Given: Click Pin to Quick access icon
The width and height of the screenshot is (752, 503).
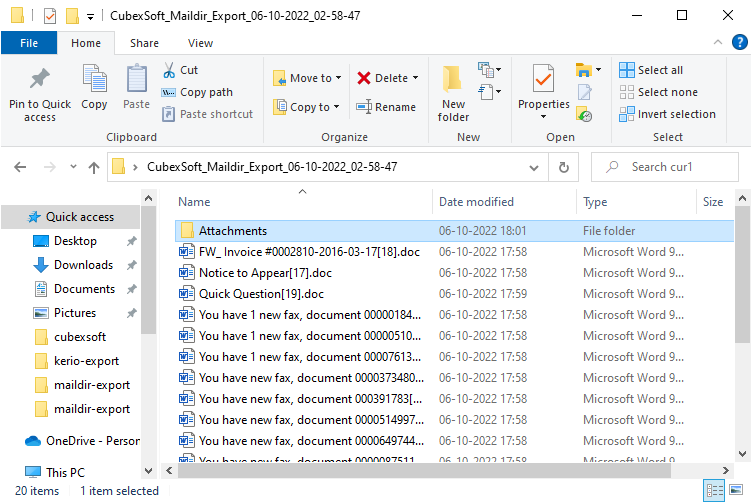Looking at the screenshot, I should click(x=39, y=79).
